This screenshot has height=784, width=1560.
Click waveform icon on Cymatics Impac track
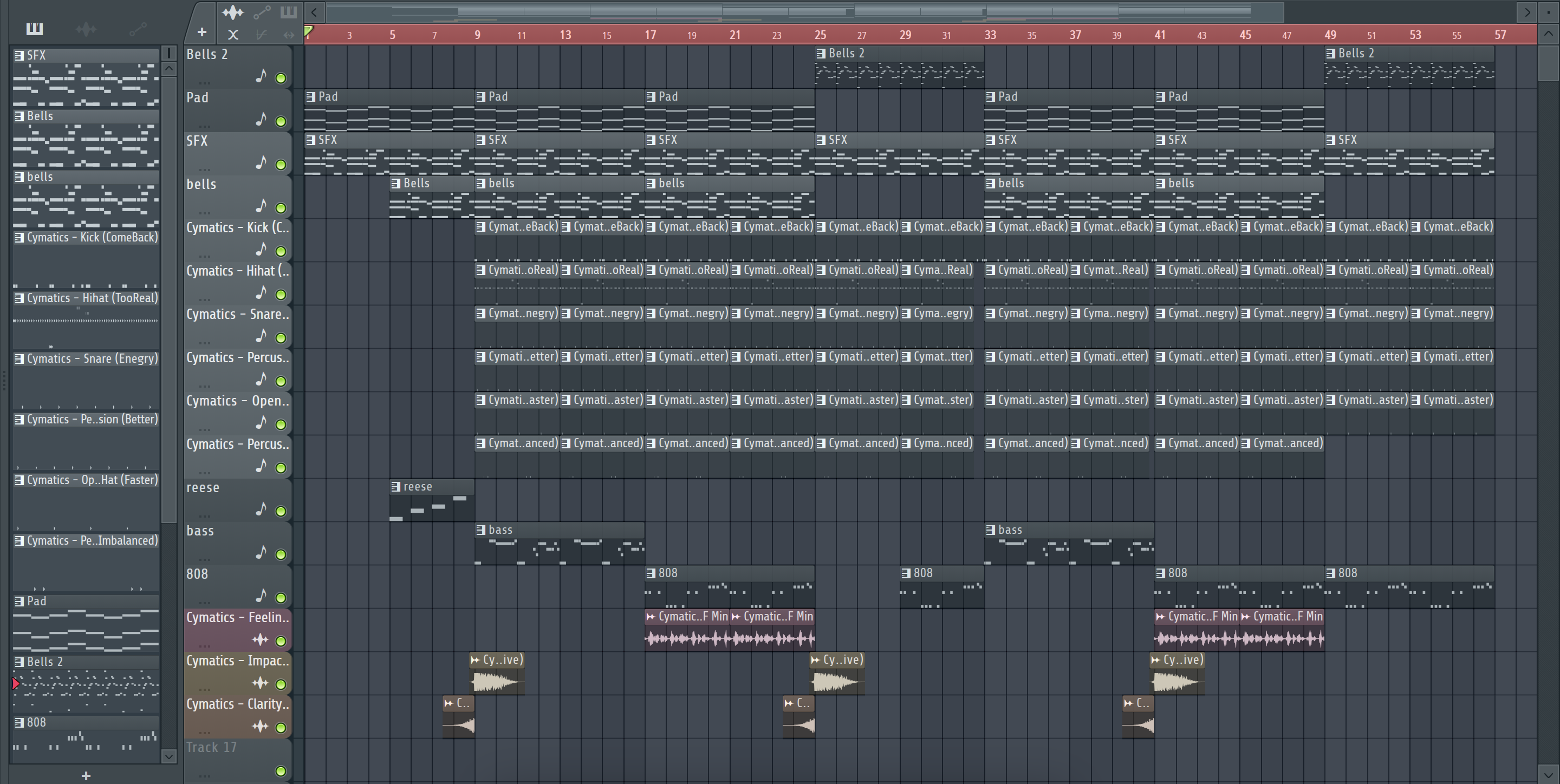coord(261,683)
